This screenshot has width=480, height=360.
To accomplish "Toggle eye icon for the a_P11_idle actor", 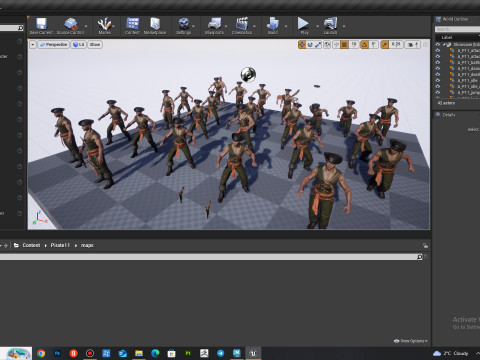I will (x=438, y=80).
